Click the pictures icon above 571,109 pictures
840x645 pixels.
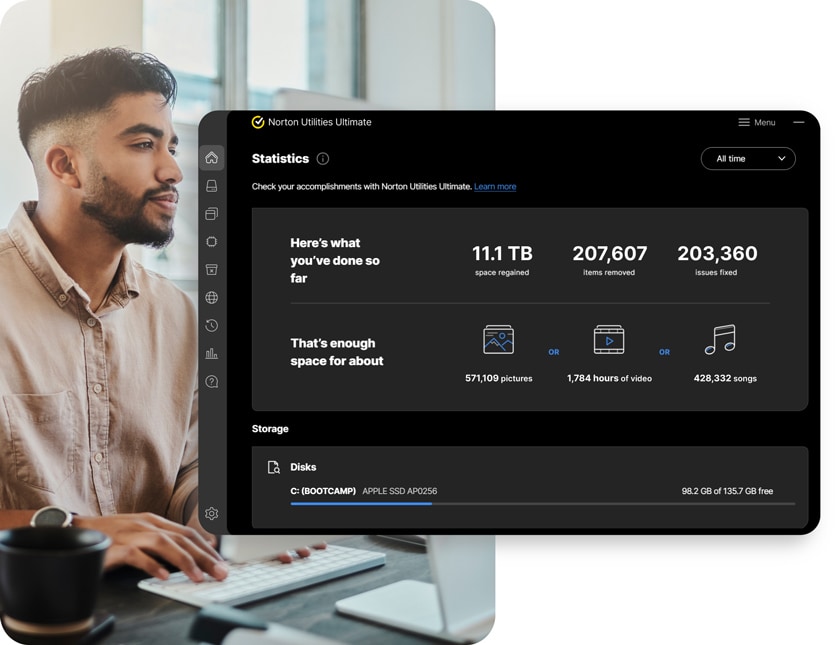tap(498, 340)
